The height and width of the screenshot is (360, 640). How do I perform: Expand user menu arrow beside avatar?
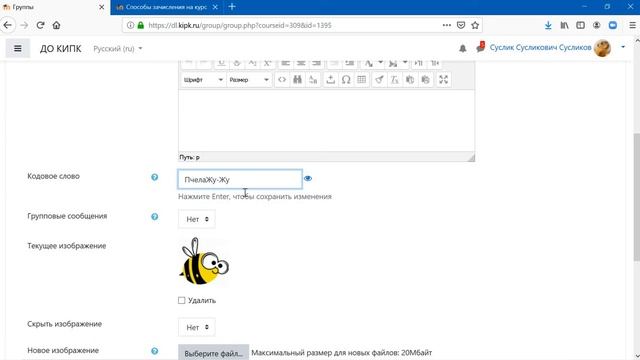tap(623, 47)
